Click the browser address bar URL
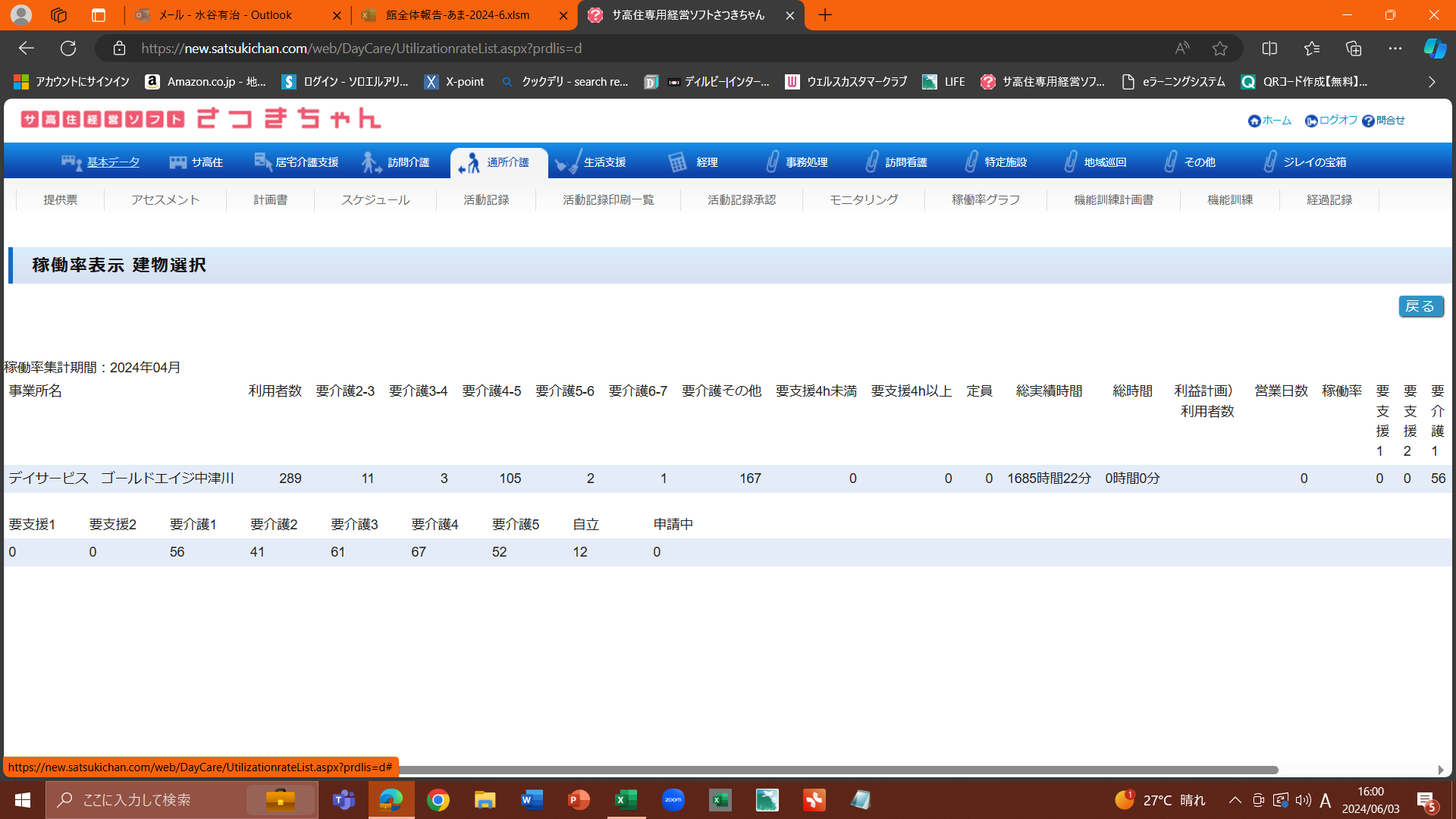 pyautogui.click(x=362, y=49)
